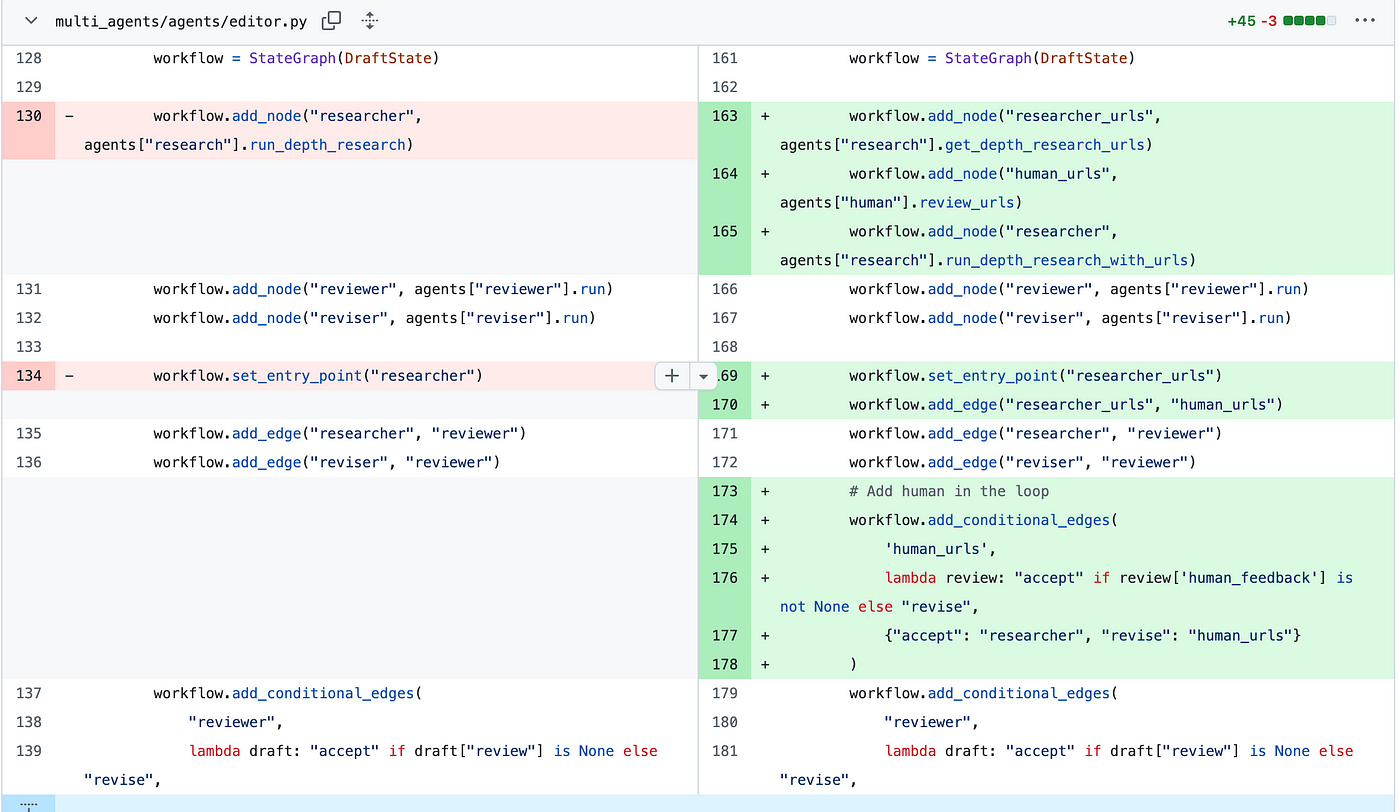Click the plus add-comment button on line 134
This screenshot has width=1400, height=812.
[x=672, y=376]
